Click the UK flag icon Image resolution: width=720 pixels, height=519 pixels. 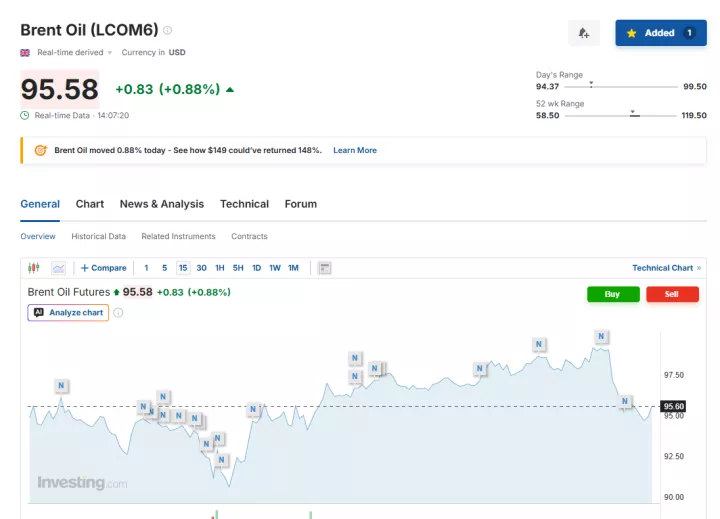coord(25,52)
